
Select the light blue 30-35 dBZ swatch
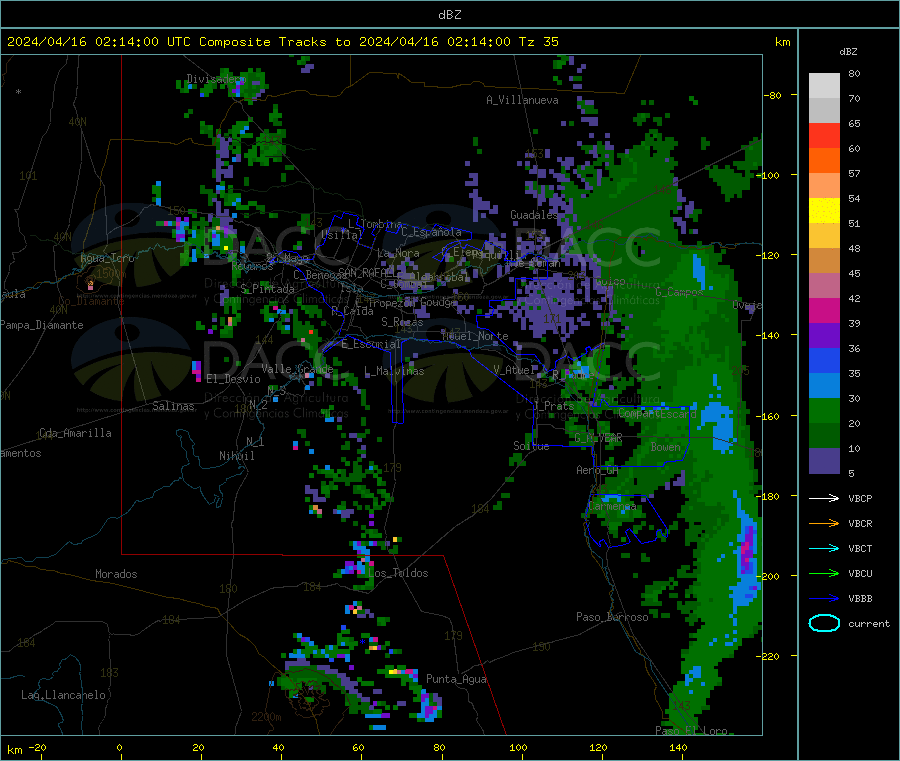click(x=824, y=386)
